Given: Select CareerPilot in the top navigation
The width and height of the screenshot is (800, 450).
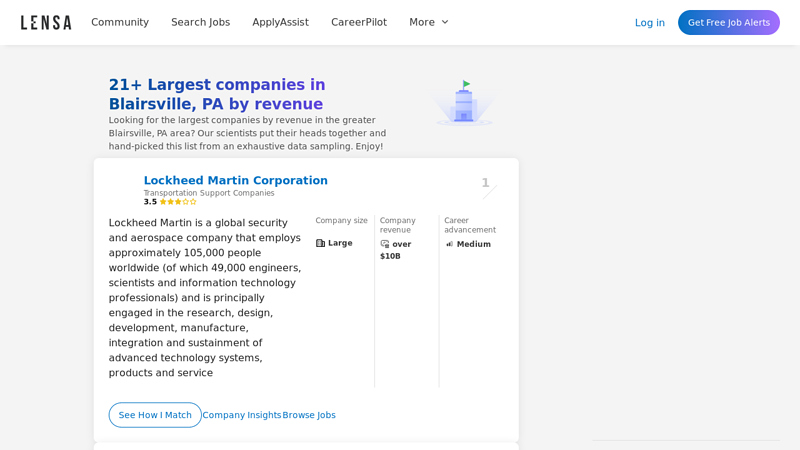Looking at the screenshot, I should pyautogui.click(x=359, y=22).
